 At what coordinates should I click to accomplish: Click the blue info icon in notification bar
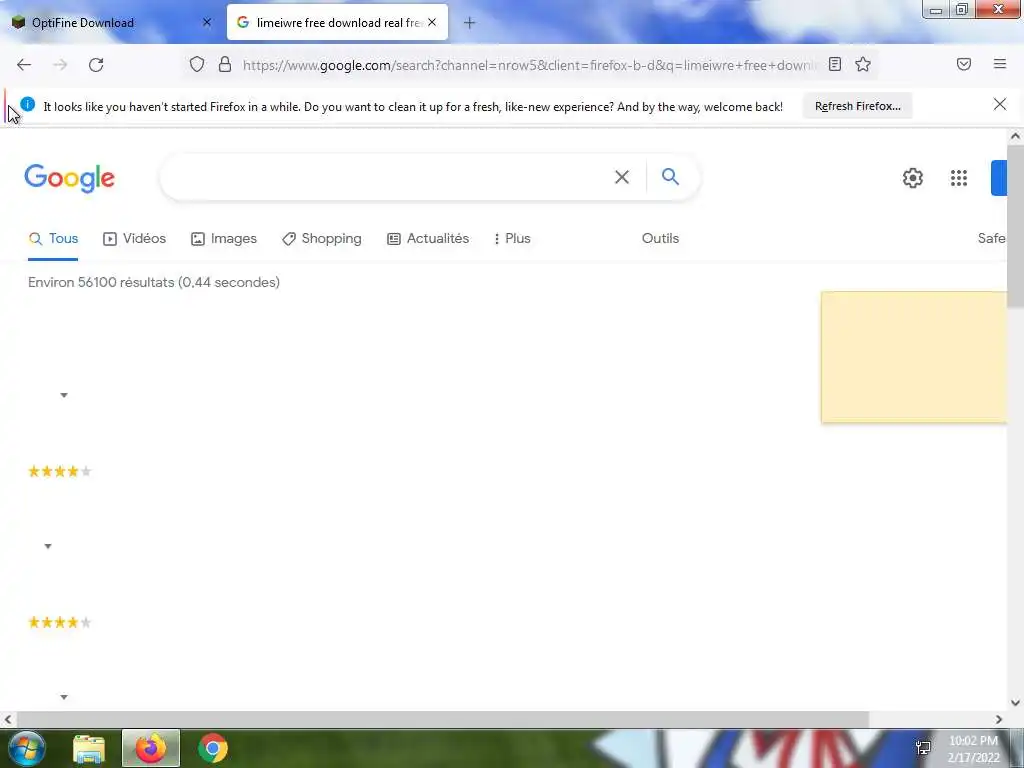coord(27,104)
